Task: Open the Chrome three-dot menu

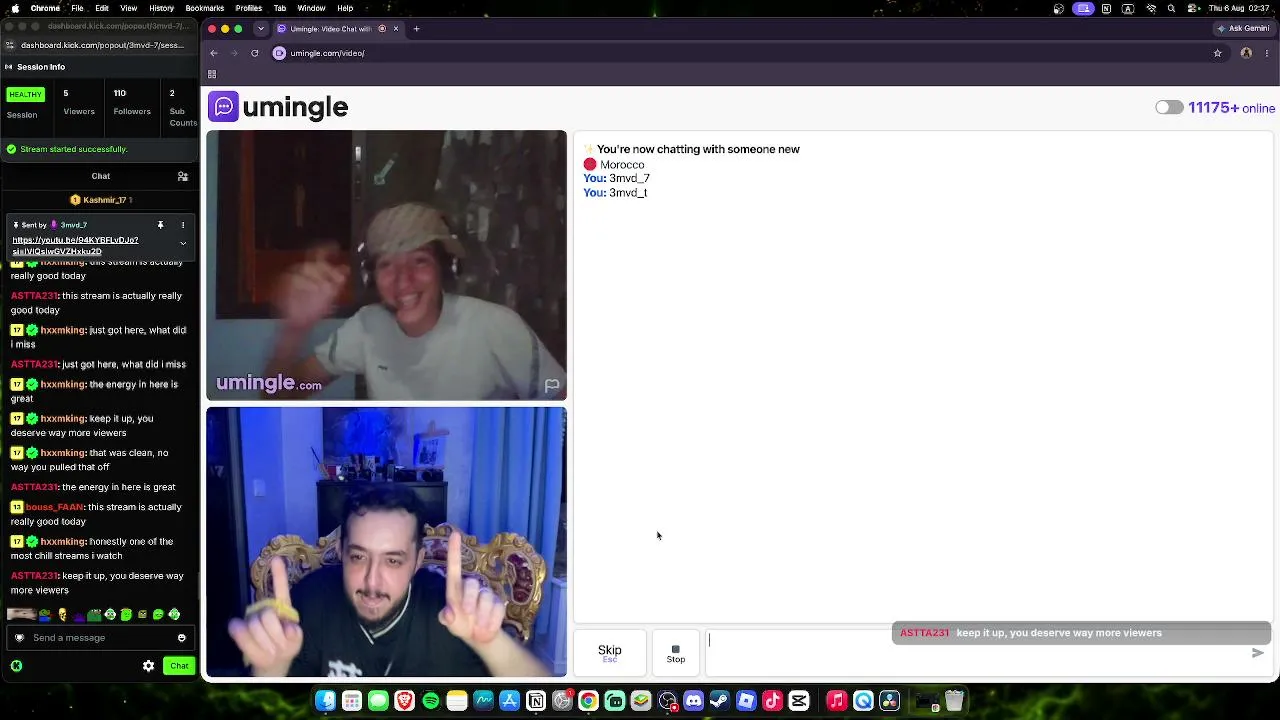Action: pos(1265,53)
